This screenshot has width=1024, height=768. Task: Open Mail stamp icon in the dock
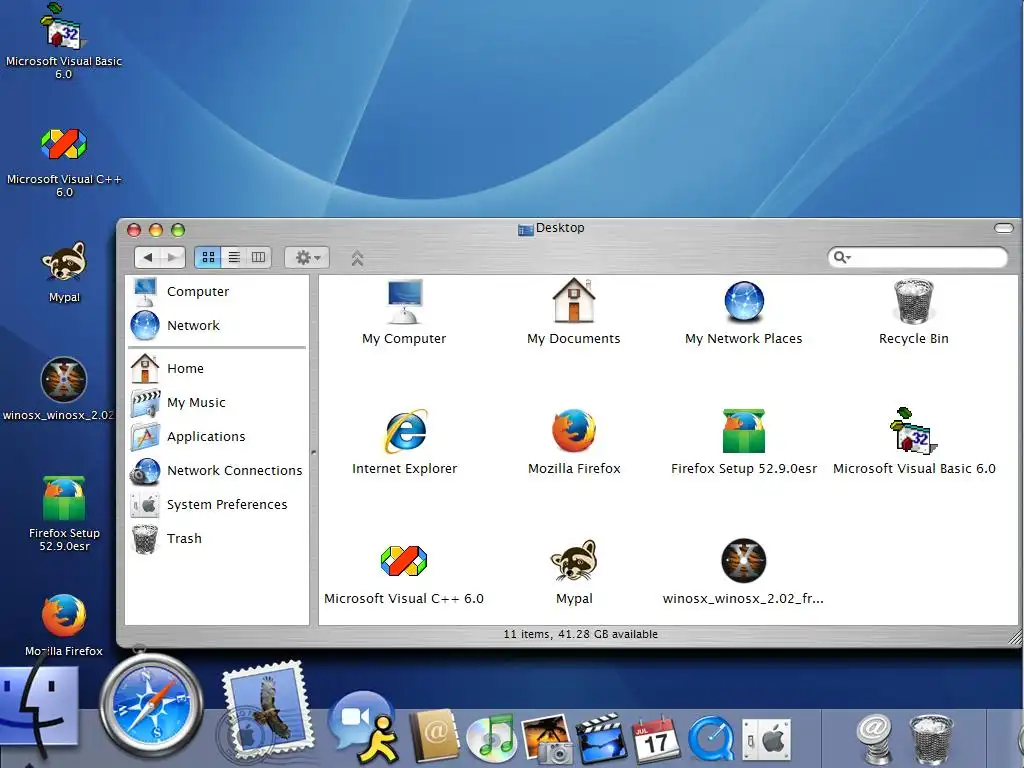[266, 711]
